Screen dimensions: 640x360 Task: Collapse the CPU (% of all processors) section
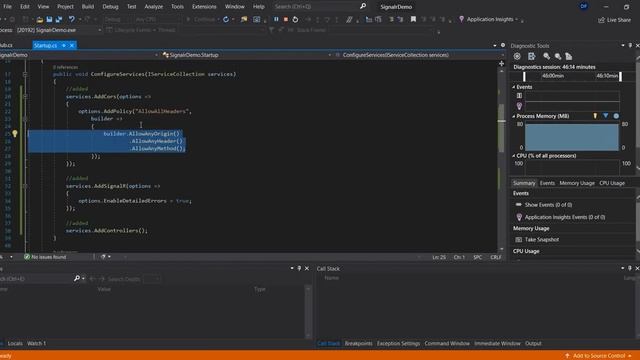(514, 156)
